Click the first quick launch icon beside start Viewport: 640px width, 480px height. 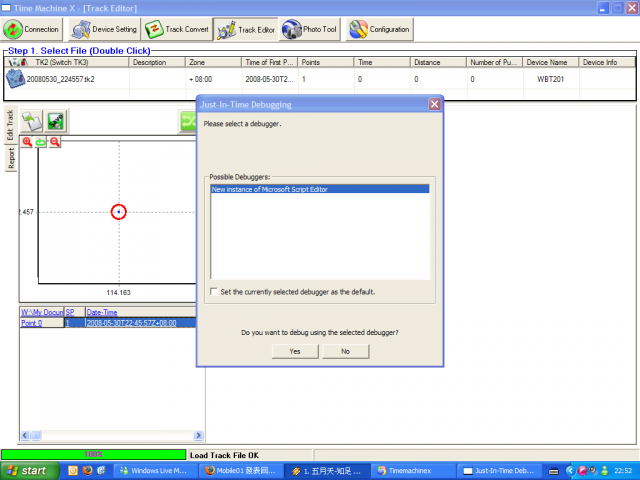coord(73,471)
